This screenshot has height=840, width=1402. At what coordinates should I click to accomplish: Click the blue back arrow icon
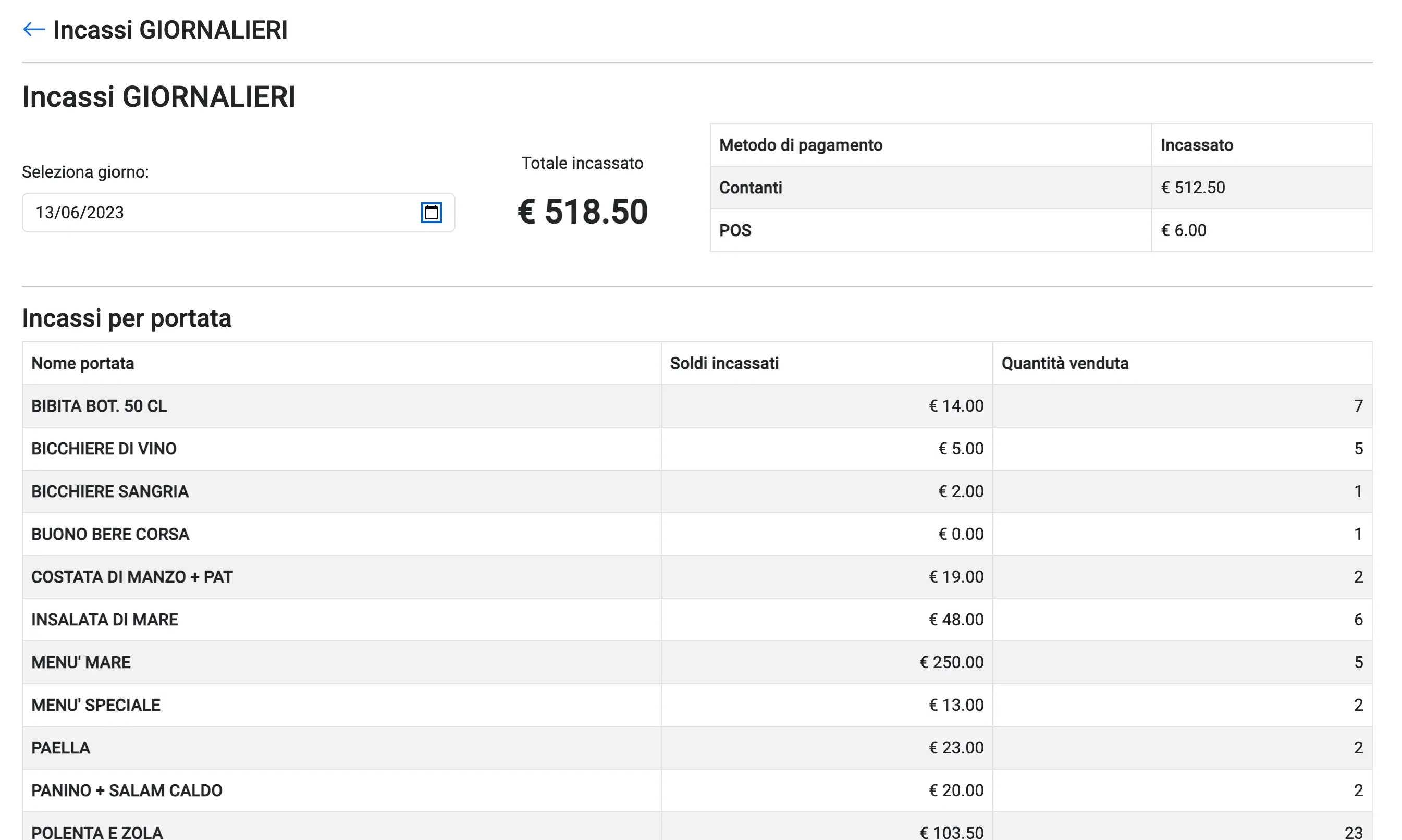click(x=33, y=29)
